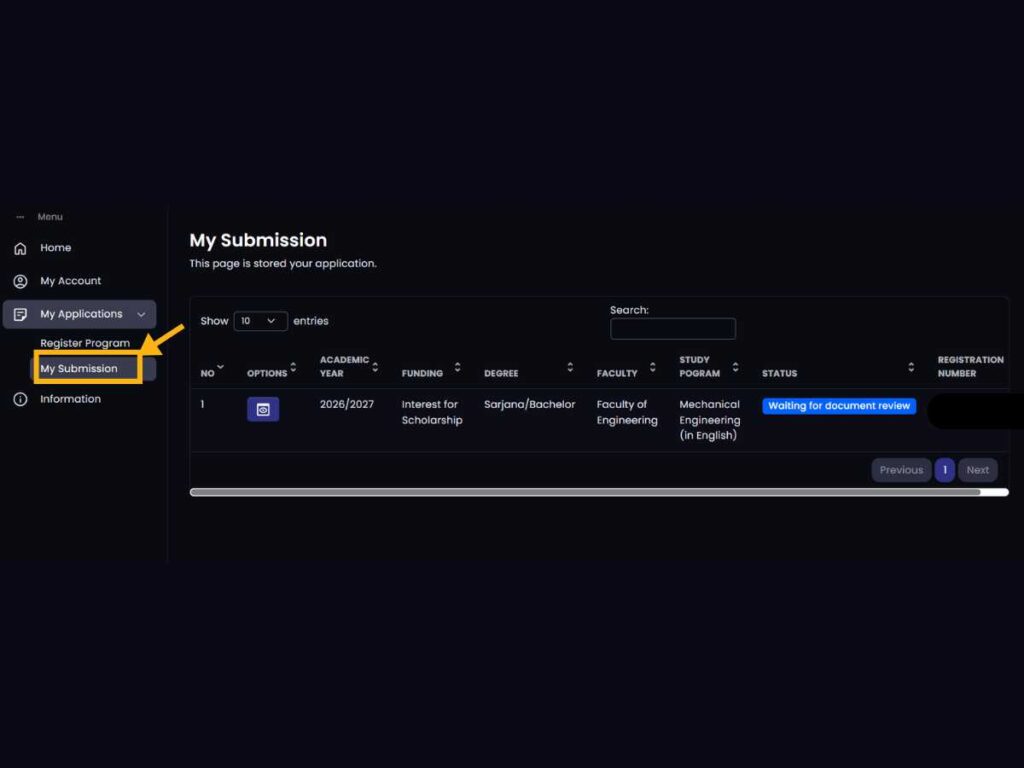Go to the Next page
The image size is (1024, 768).
tap(977, 470)
